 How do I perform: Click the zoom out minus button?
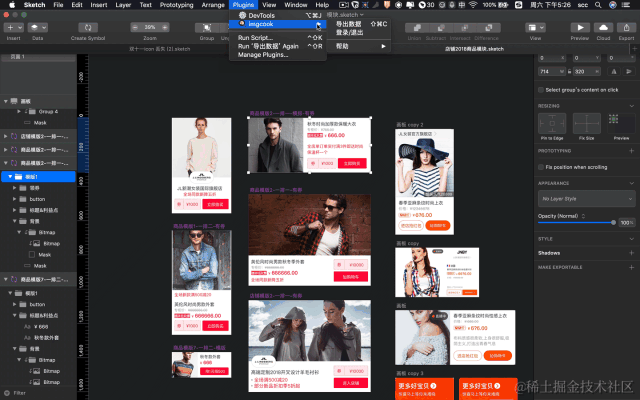tap(135, 27)
